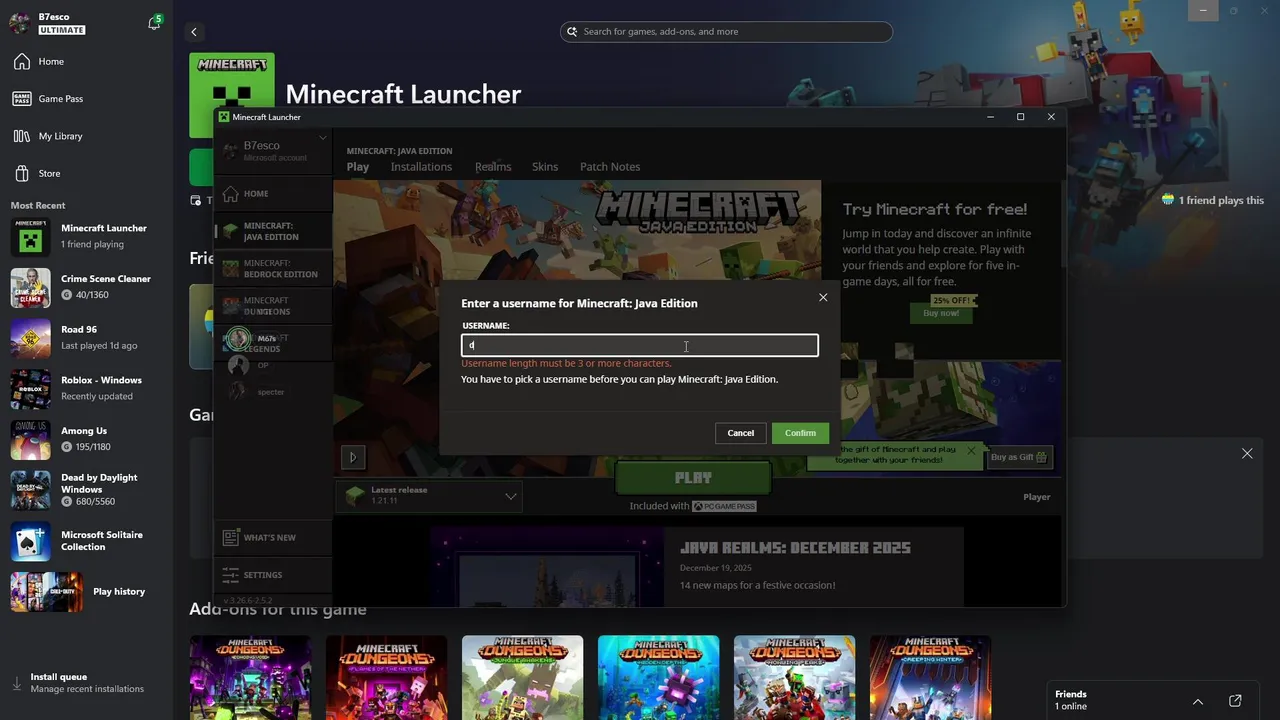Pop out the Friends panel
This screenshot has height=720, width=1280.
pos(1235,701)
